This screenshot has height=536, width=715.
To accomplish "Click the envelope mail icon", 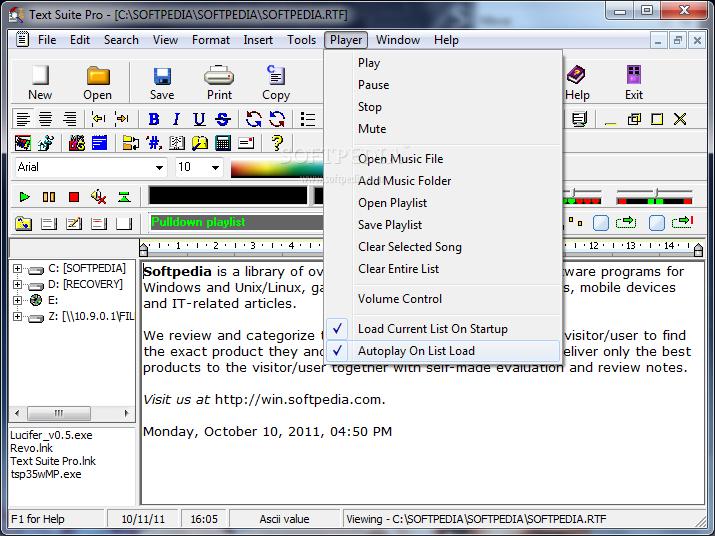I will point(246,143).
